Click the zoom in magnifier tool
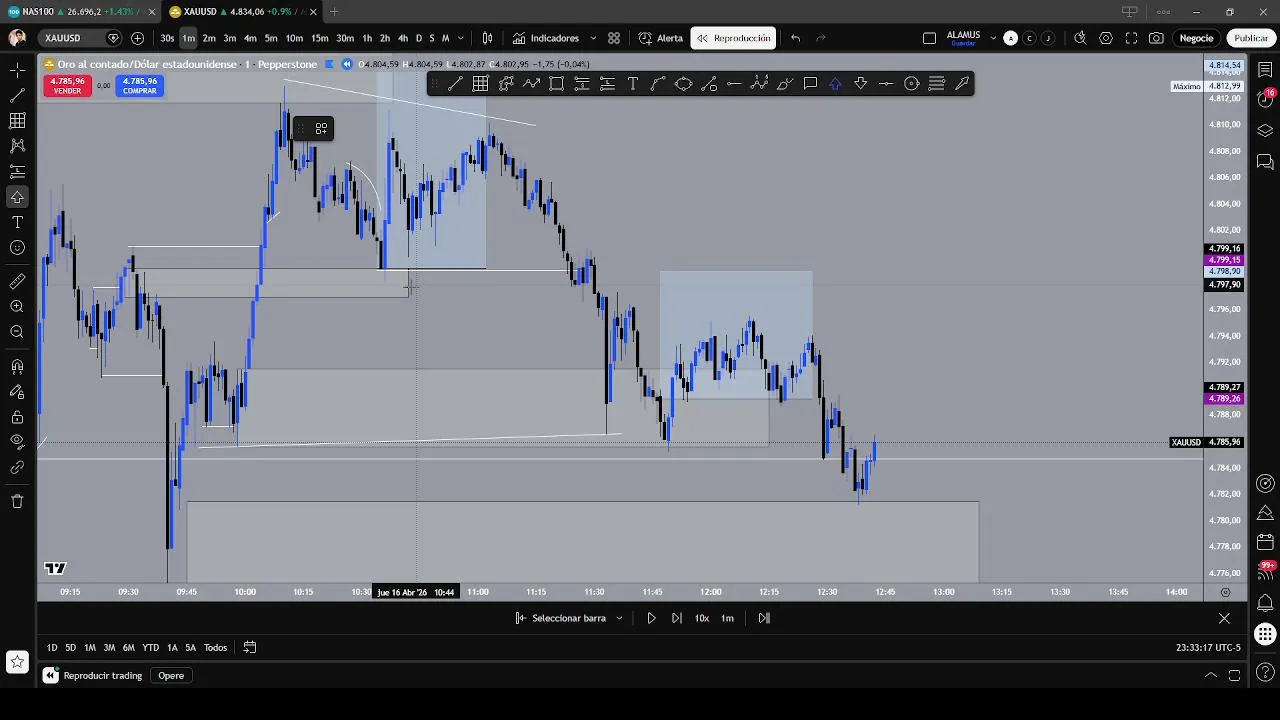This screenshot has height=720, width=1280. (17, 307)
